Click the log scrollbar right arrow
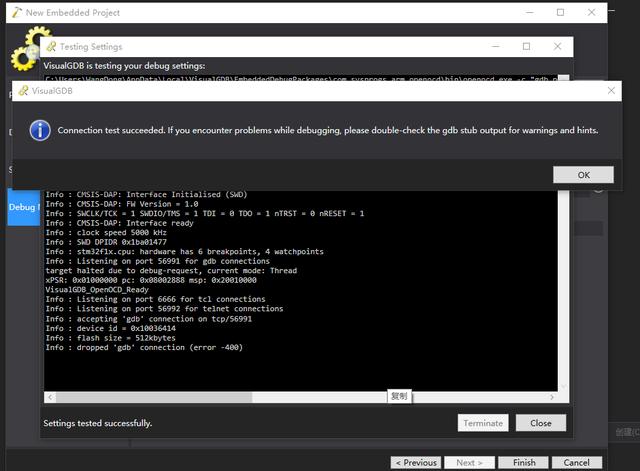Viewport: 640px width, 471px height. pyautogui.click(x=552, y=397)
